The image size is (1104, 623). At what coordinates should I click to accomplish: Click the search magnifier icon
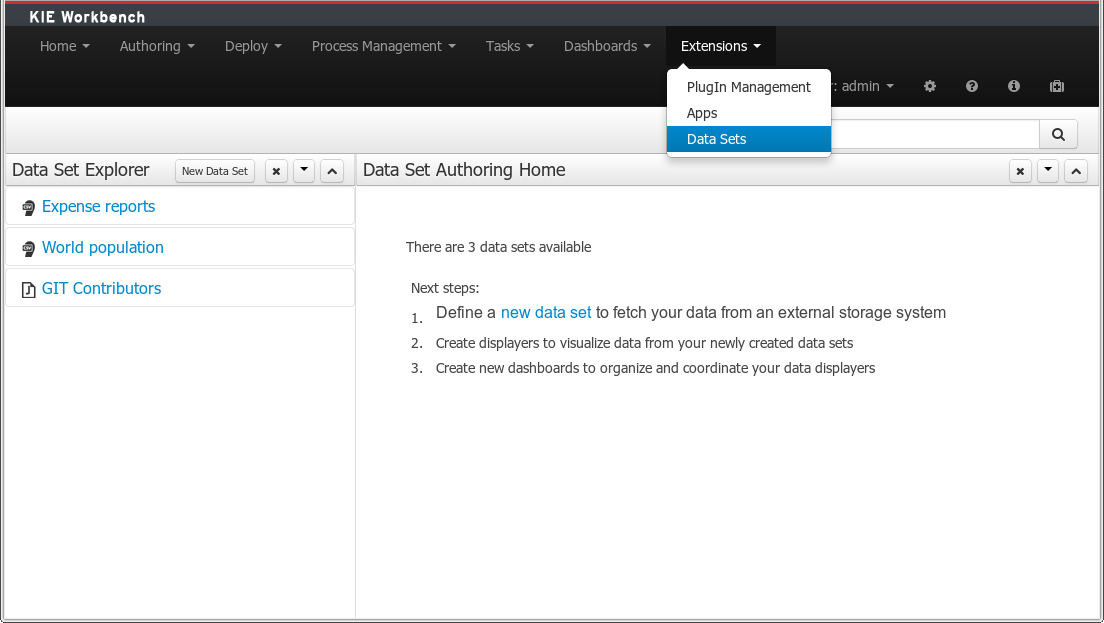(1058, 133)
